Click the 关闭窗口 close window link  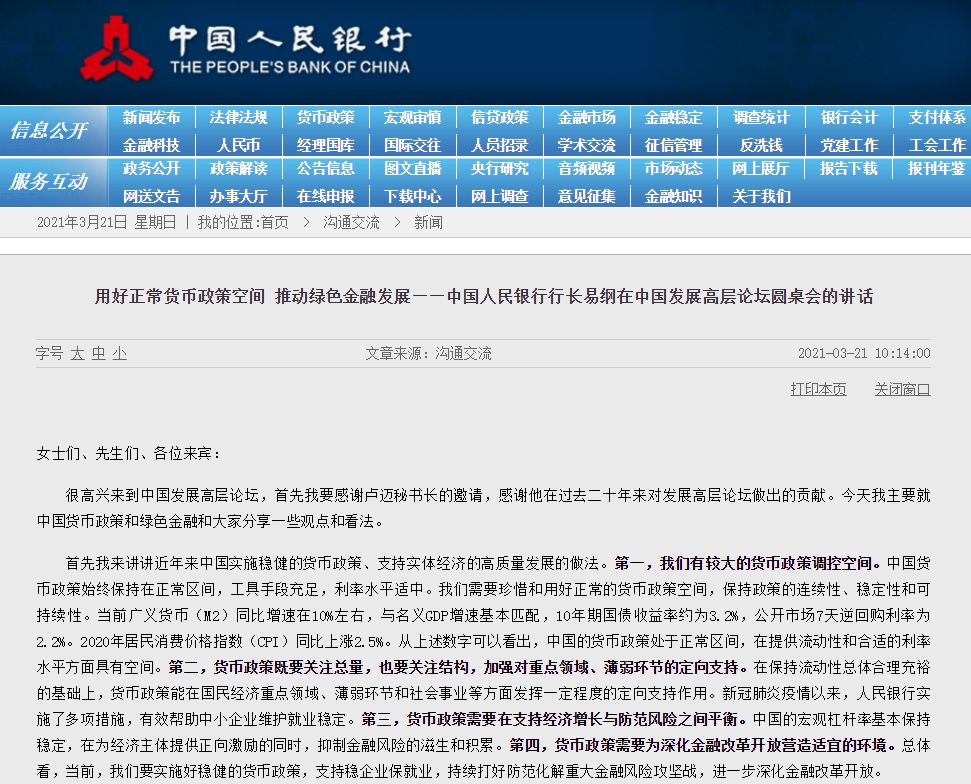point(902,389)
